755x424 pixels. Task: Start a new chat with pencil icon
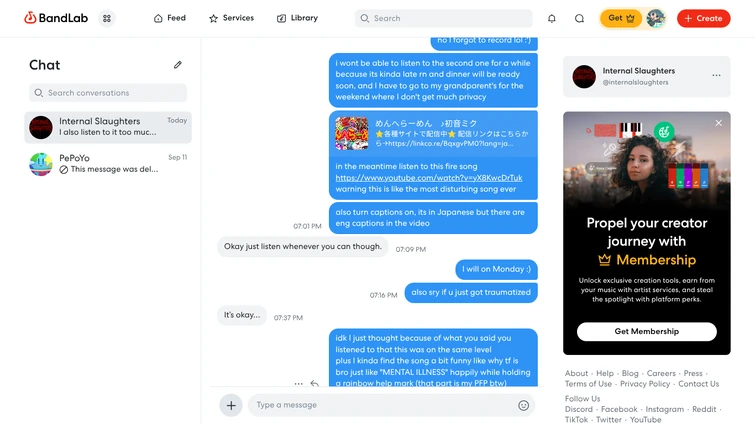pos(178,64)
